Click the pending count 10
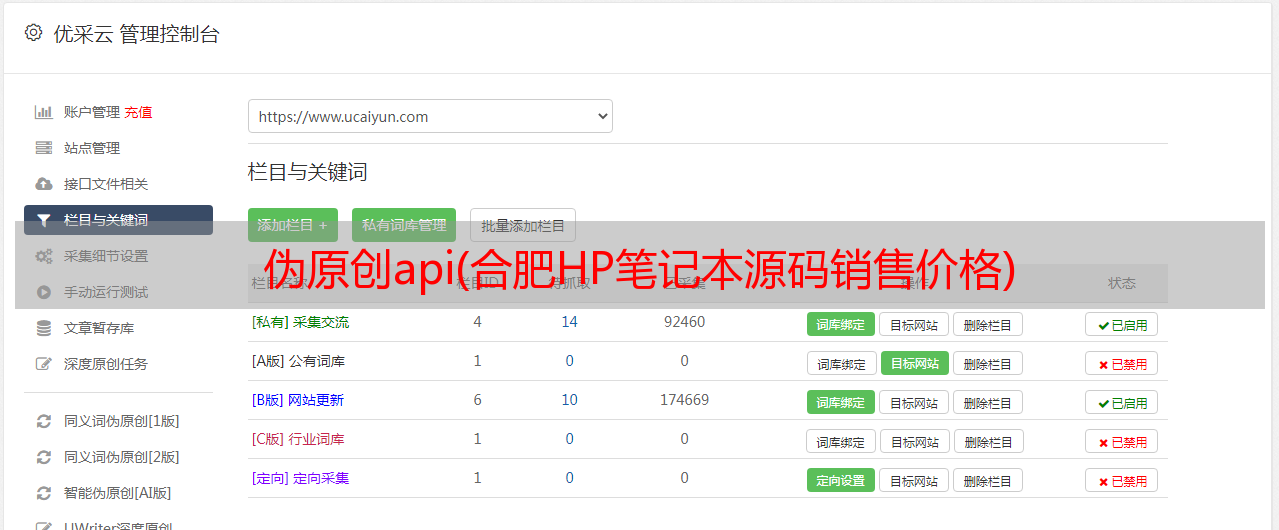The image size is (1279, 530). (570, 400)
